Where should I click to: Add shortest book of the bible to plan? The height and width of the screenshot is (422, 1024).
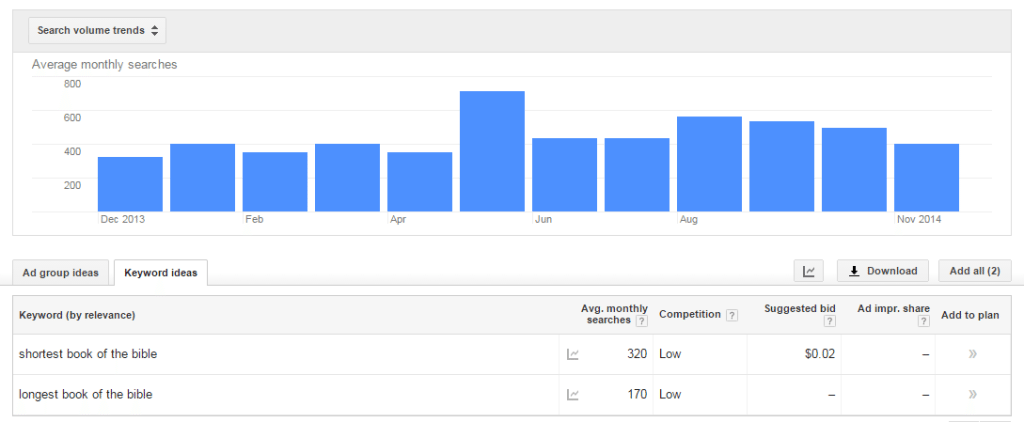[972, 354]
